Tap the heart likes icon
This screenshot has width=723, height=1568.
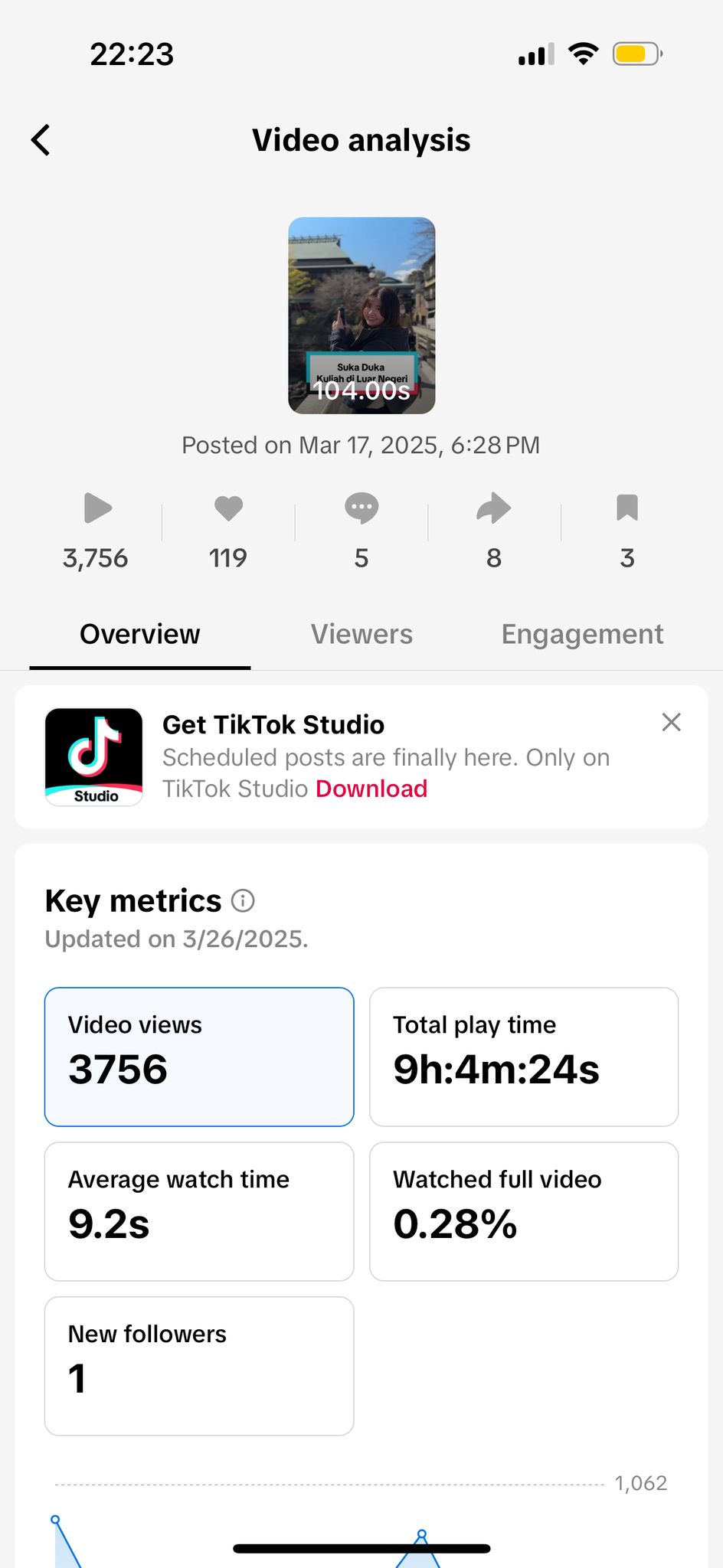pyautogui.click(x=228, y=508)
